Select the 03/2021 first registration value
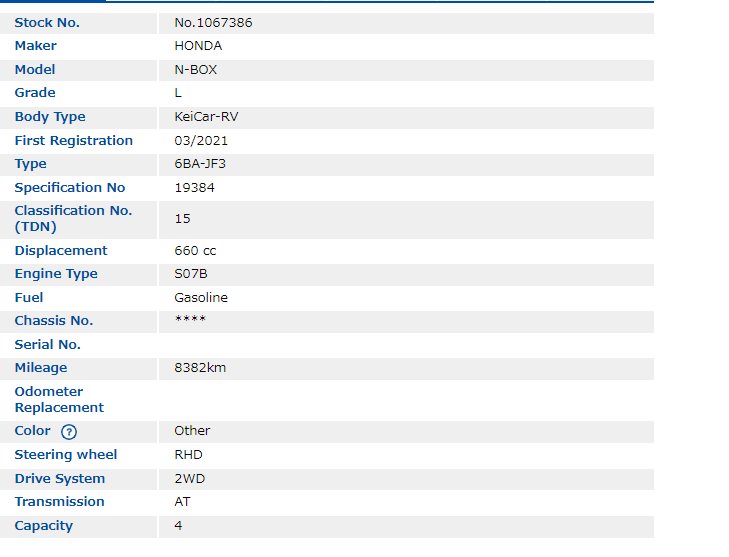The width and height of the screenshot is (729, 557). [x=201, y=141]
